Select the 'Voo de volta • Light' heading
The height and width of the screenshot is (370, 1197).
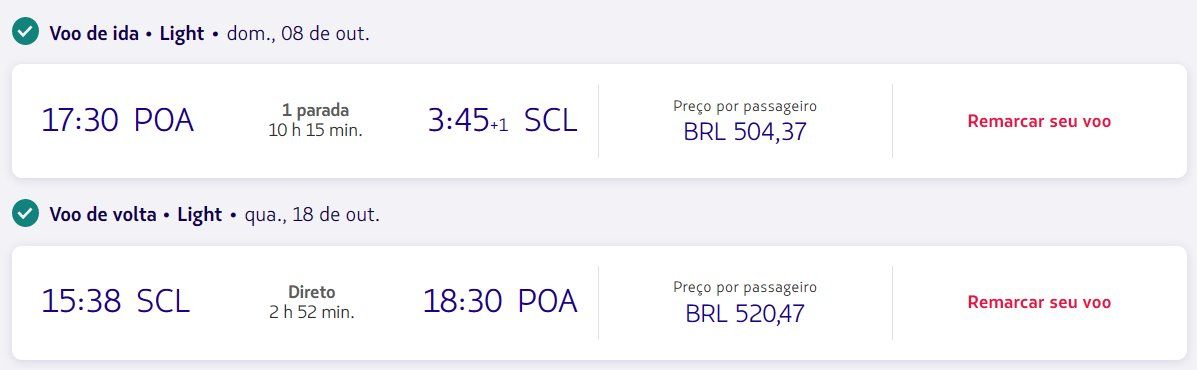(136, 215)
